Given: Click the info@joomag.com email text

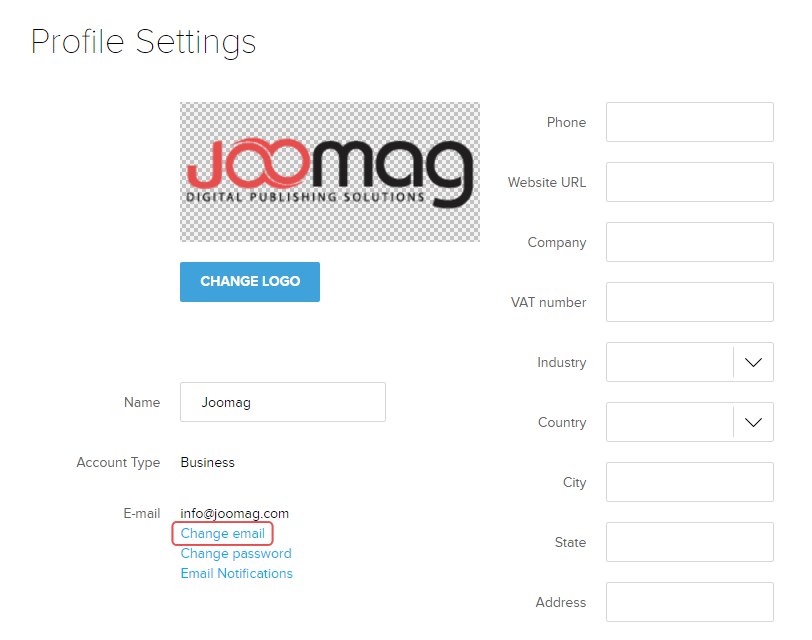Looking at the screenshot, I should pyautogui.click(x=235, y=514).
